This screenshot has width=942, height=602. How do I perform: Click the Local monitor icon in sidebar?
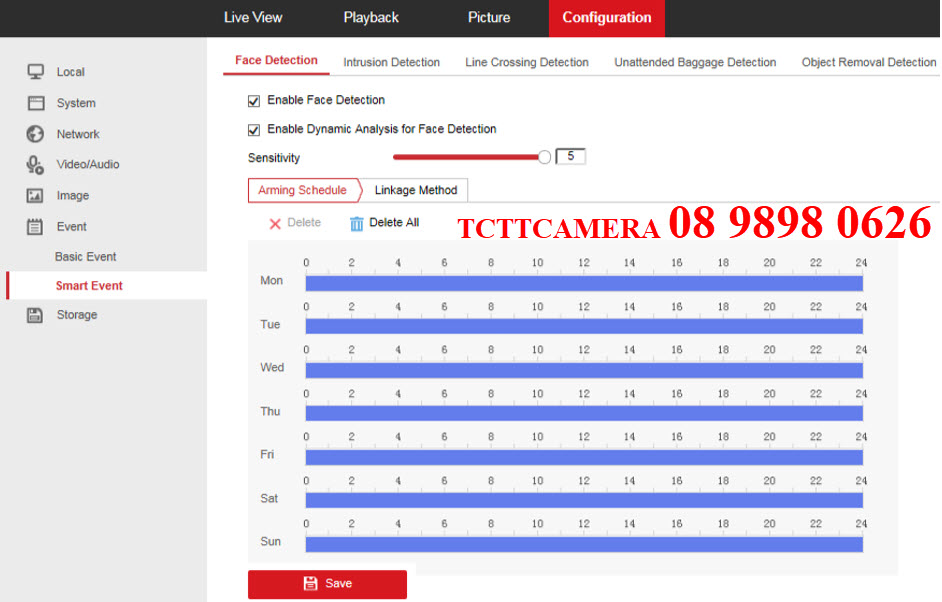(x=36, y=72)
